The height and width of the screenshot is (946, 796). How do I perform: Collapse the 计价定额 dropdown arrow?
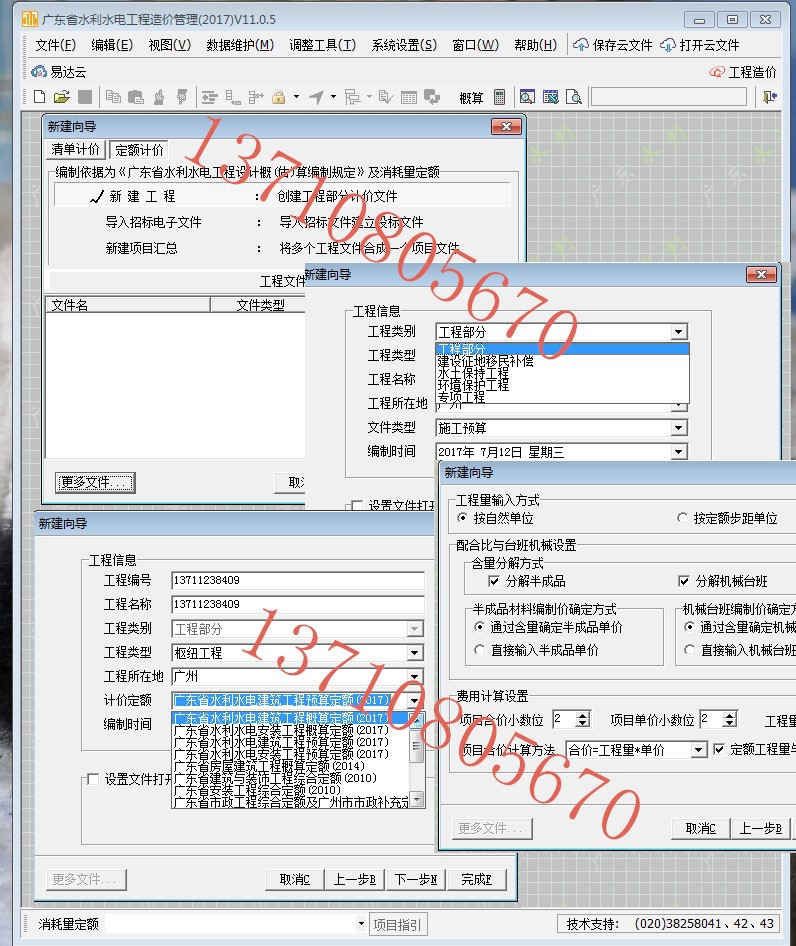(415, 700)
